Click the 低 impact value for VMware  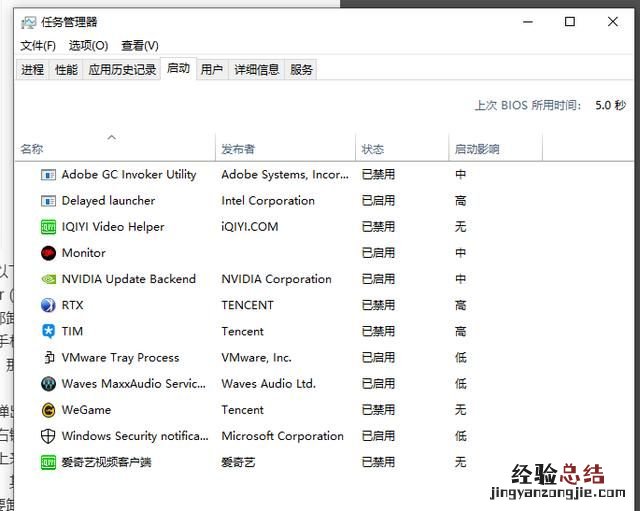[460, 358]
